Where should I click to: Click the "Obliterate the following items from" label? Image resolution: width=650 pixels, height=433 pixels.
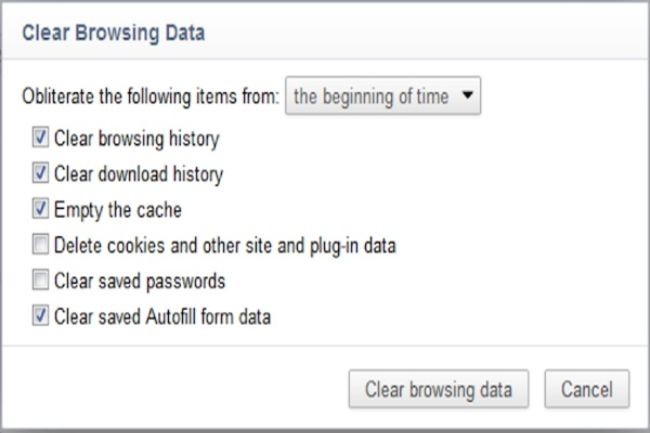pos(150,98)
